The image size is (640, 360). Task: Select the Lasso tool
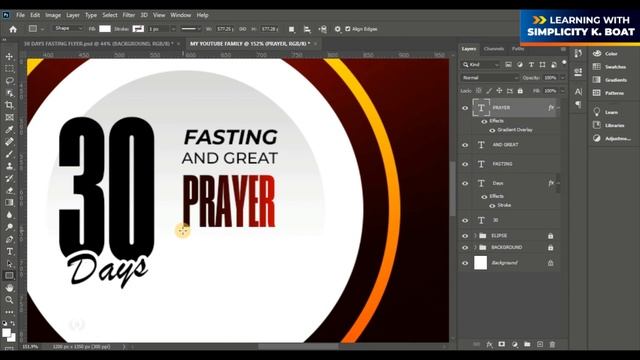(9, 80)
